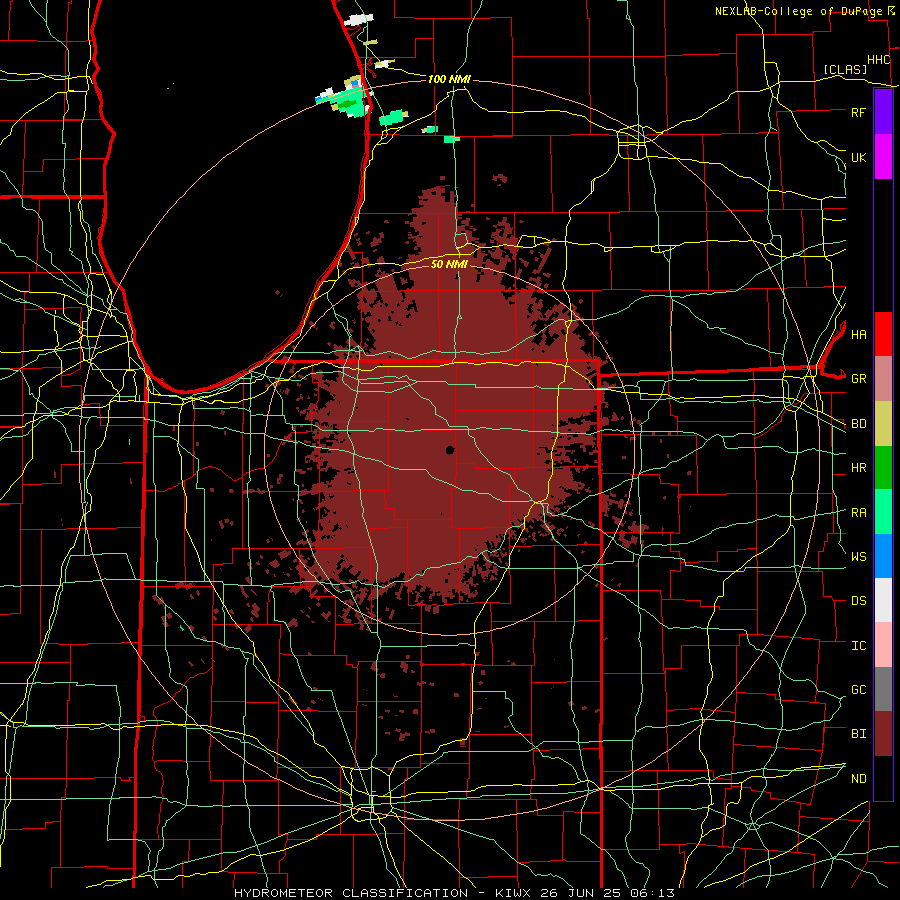Screen dimensions: 900x900
Task: Click the GC legend label
Action: tap(858, 690)
